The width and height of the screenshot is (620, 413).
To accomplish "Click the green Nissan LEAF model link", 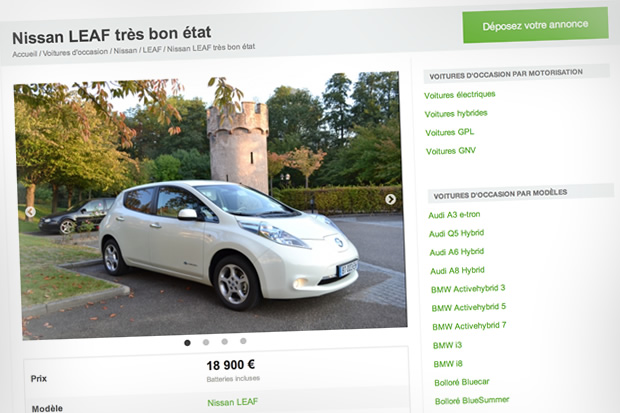I will pyautogui.click(x=232, y=402).
